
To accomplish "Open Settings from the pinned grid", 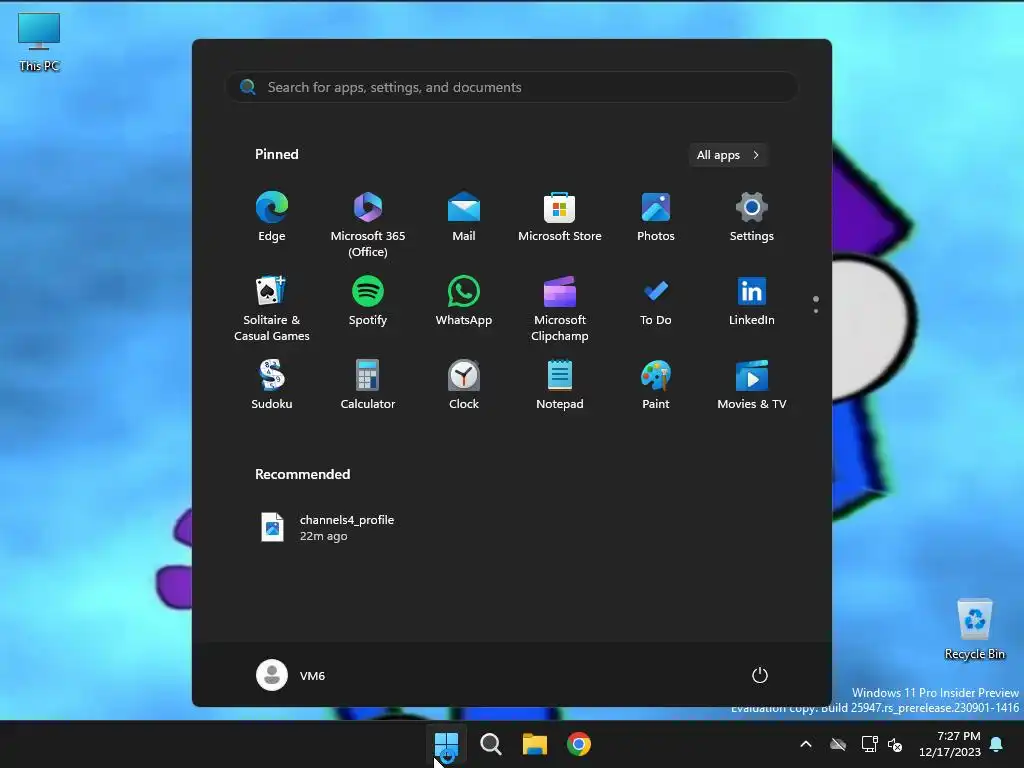I will pyautogui.click(x=752, y=217).
